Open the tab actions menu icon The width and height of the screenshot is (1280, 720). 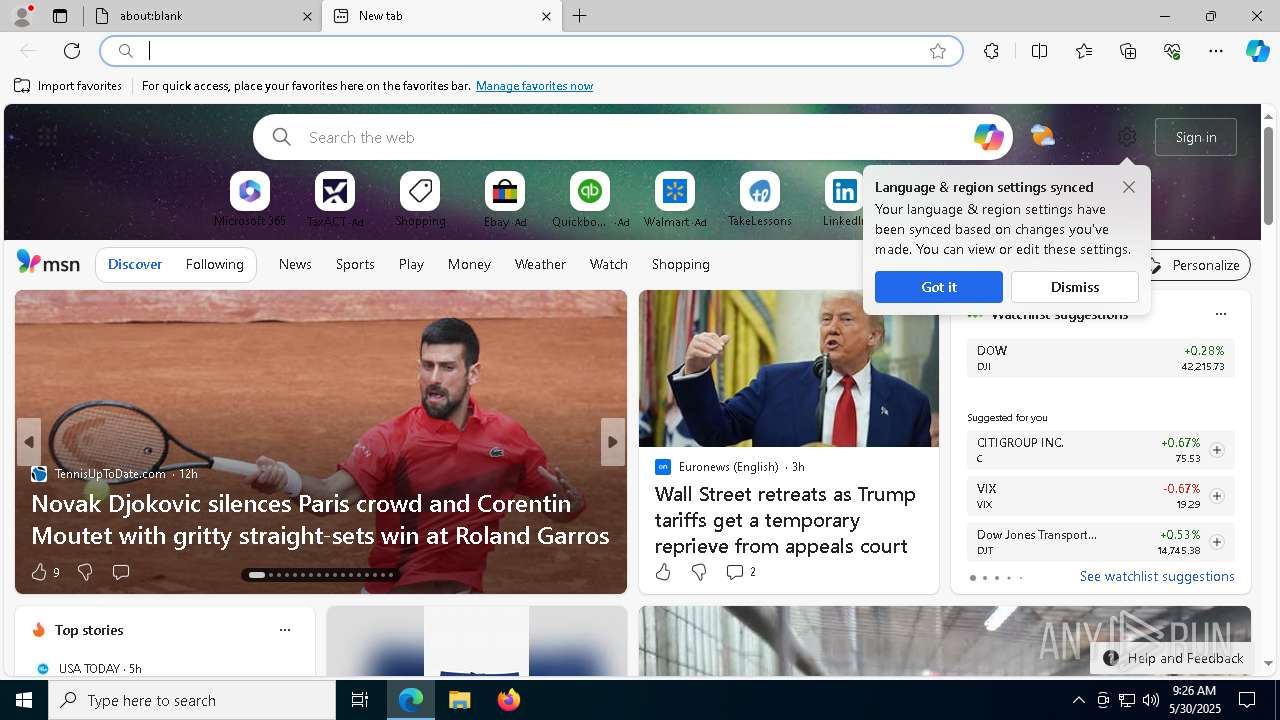point(60,16)
